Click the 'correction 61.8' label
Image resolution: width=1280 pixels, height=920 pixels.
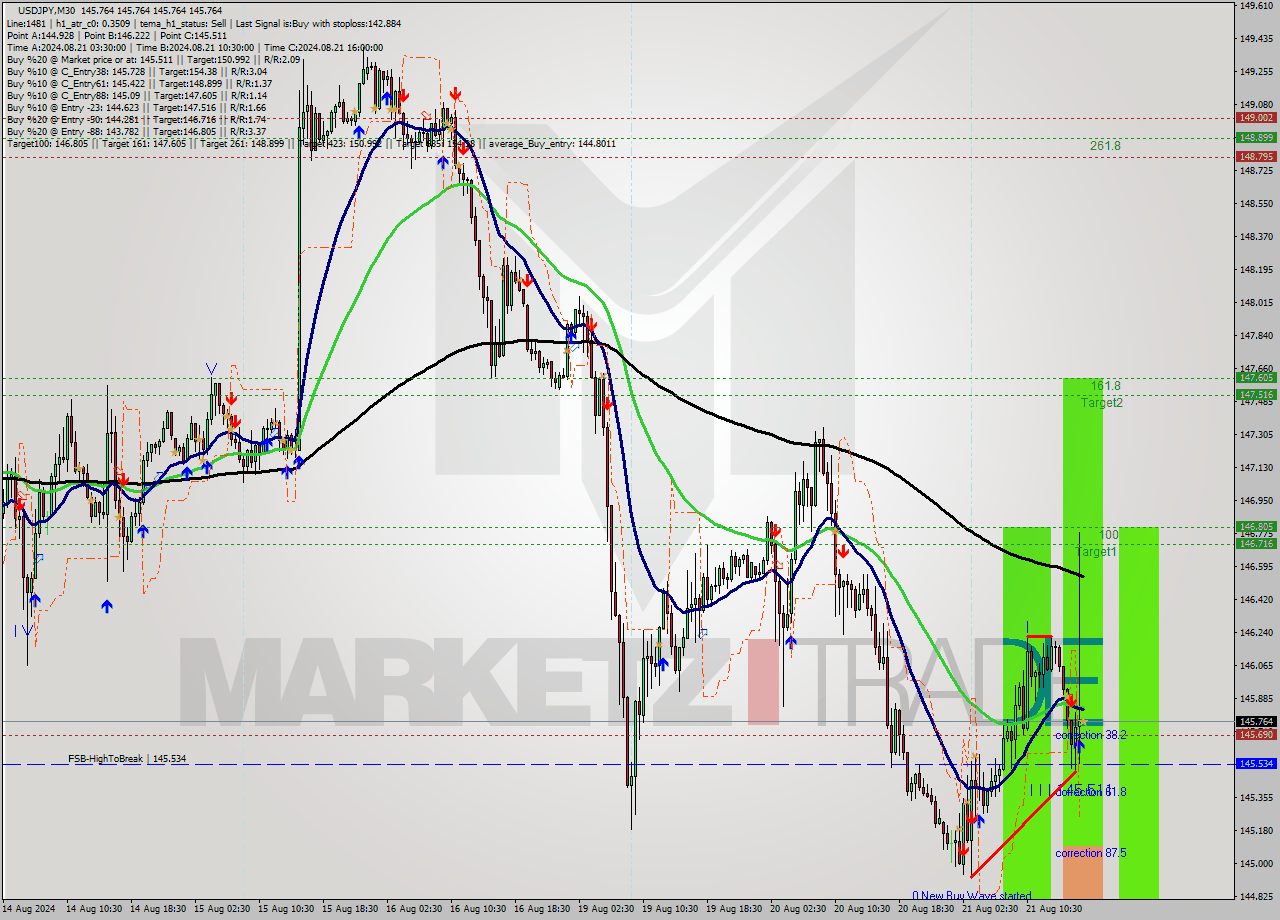click(x=1091, y=792)
